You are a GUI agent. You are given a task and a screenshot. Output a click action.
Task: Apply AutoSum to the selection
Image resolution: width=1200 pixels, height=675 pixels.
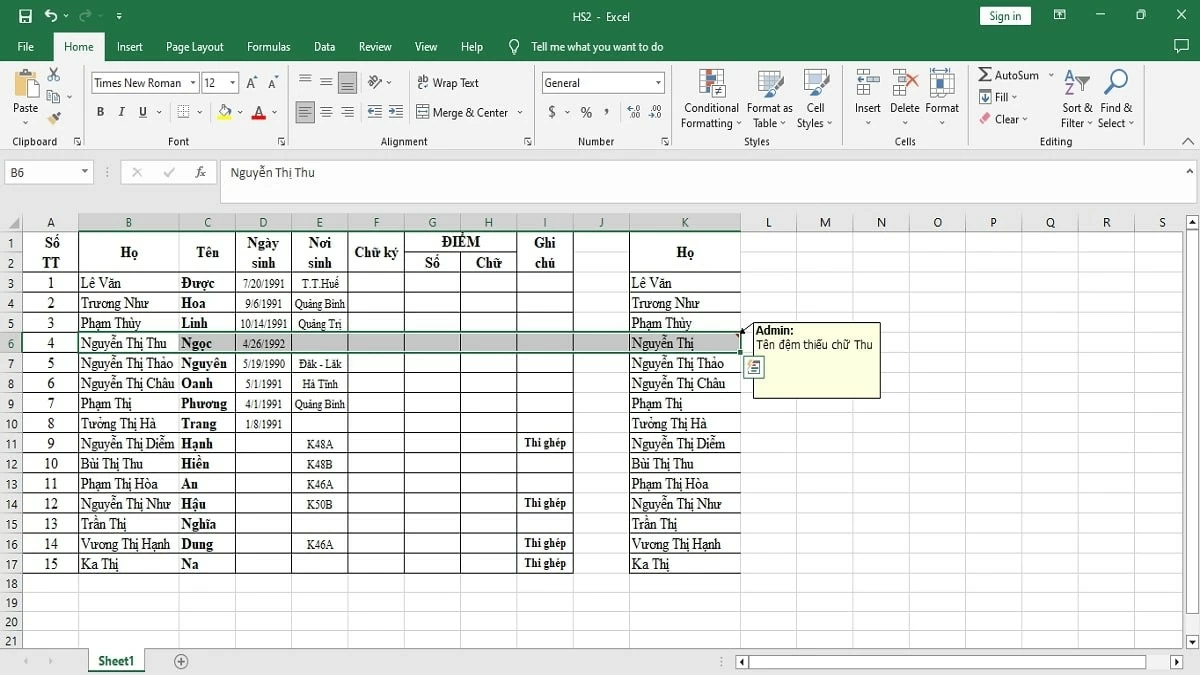tap(1013, 74)
